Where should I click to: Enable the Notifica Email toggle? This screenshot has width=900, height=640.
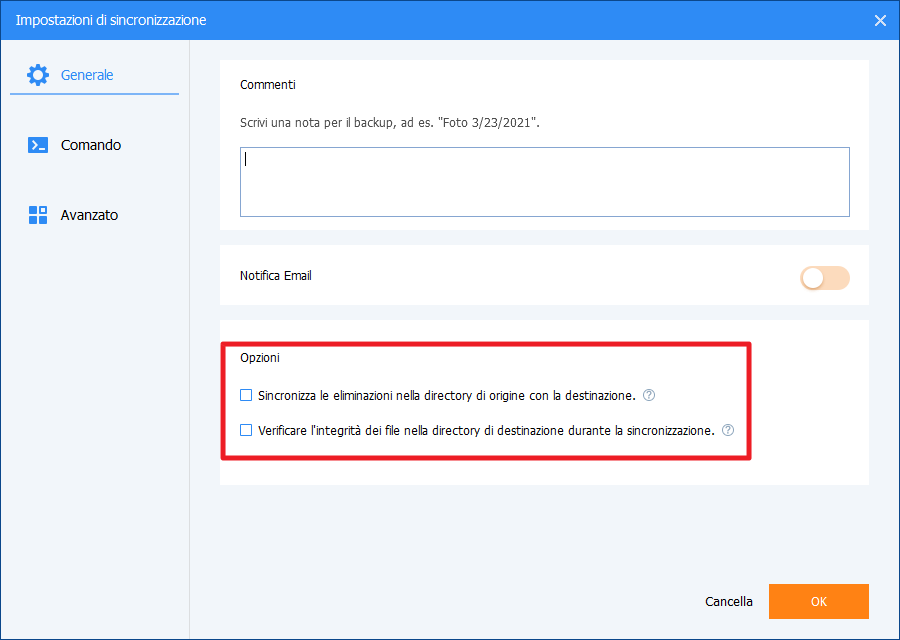[825, 278]
